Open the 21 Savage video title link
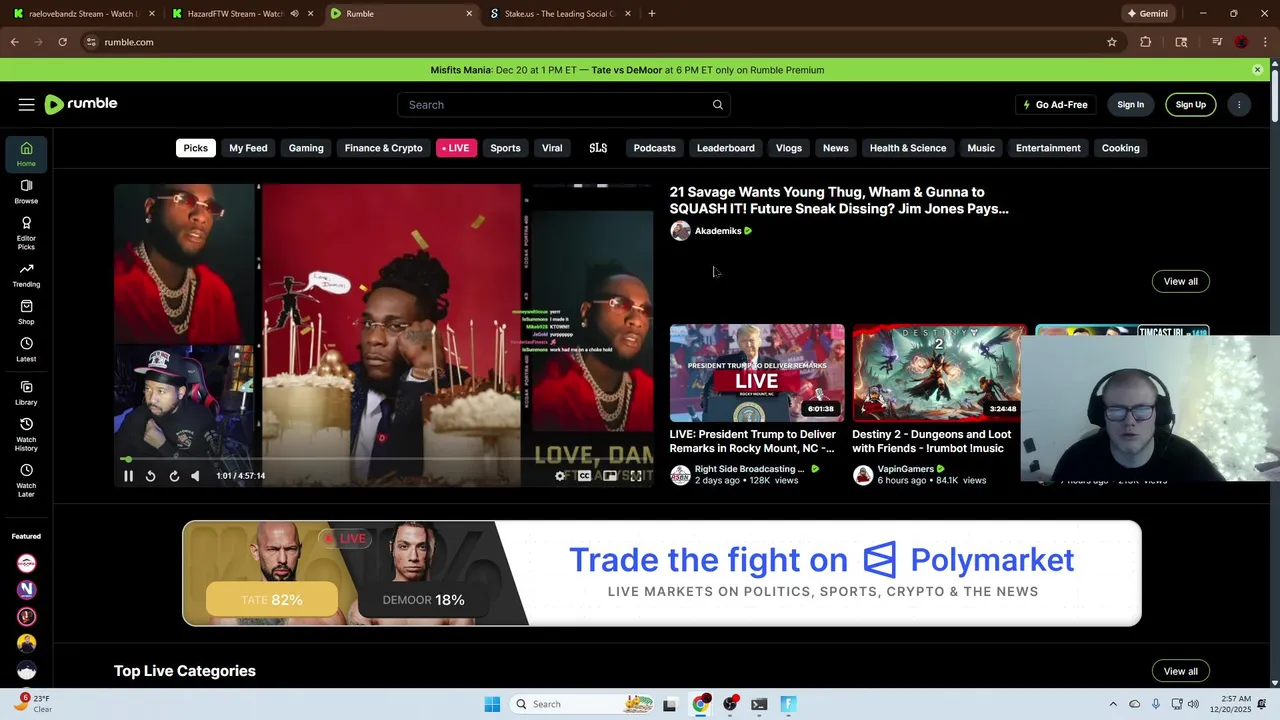1280x720 pixels. coord(839,200)
